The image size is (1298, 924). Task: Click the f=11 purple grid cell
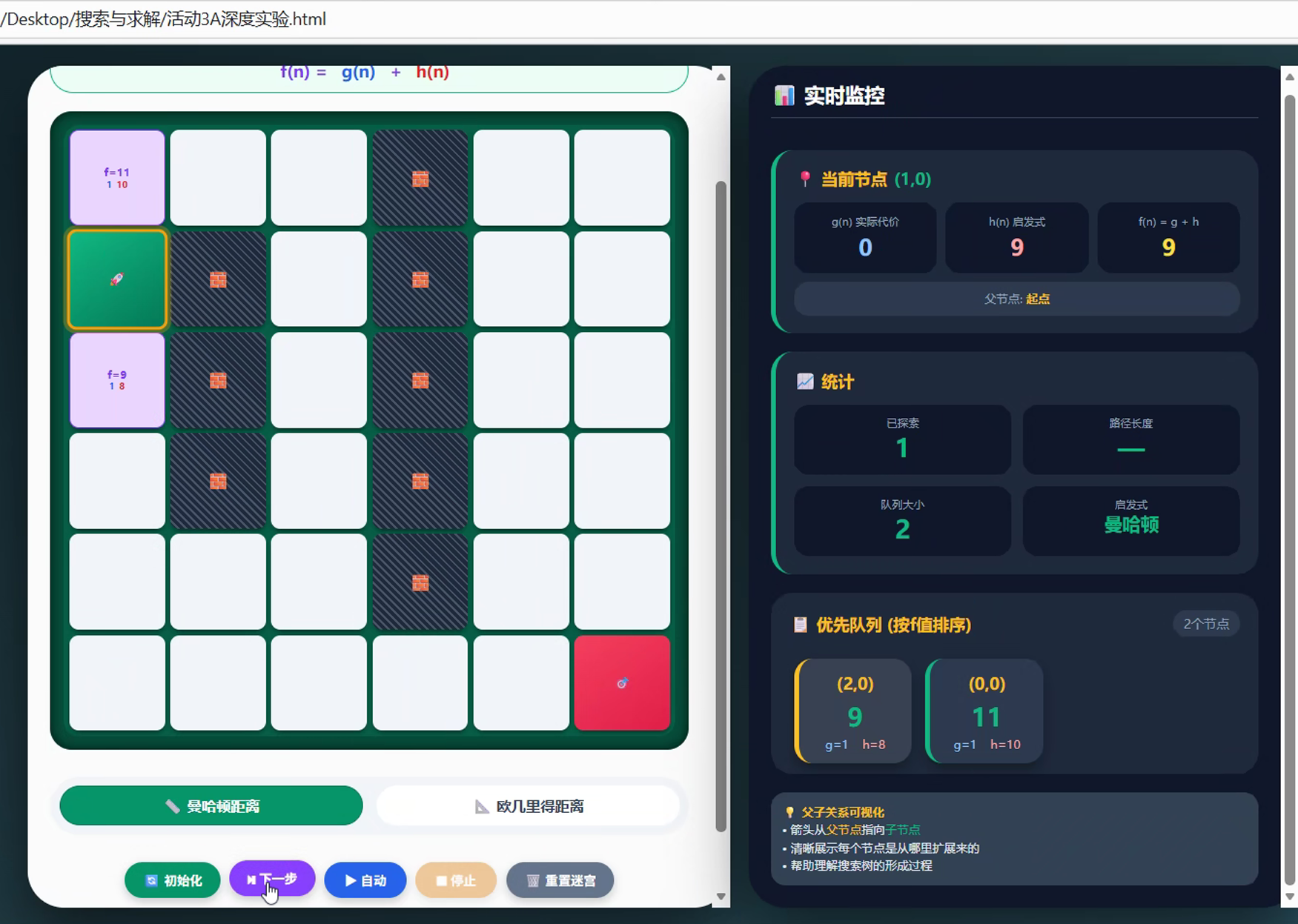pos(117,178)
